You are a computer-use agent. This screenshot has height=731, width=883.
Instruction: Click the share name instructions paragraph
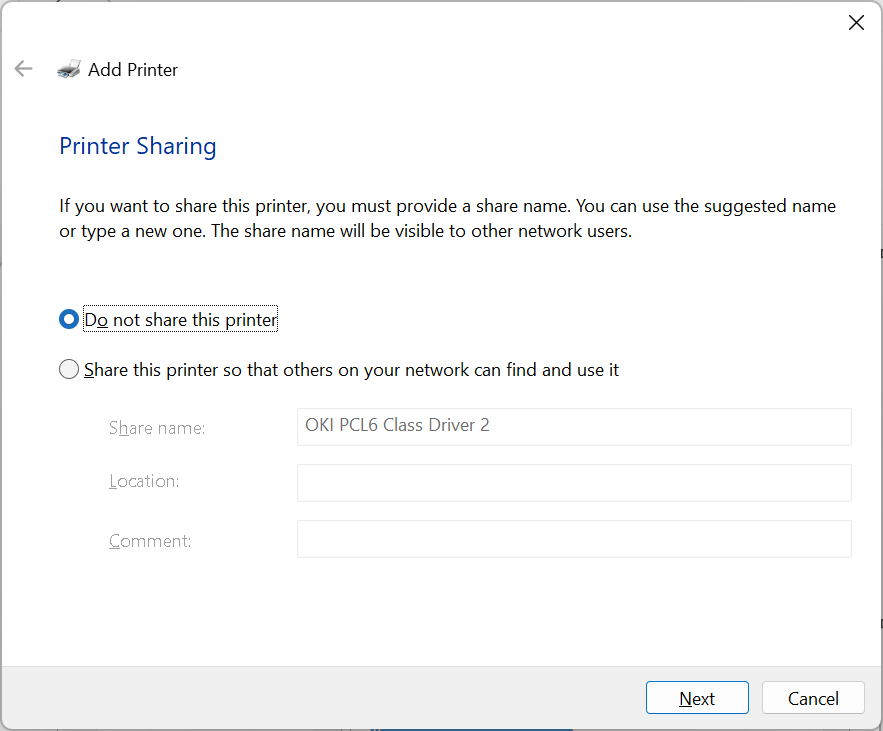pos(447,219)
